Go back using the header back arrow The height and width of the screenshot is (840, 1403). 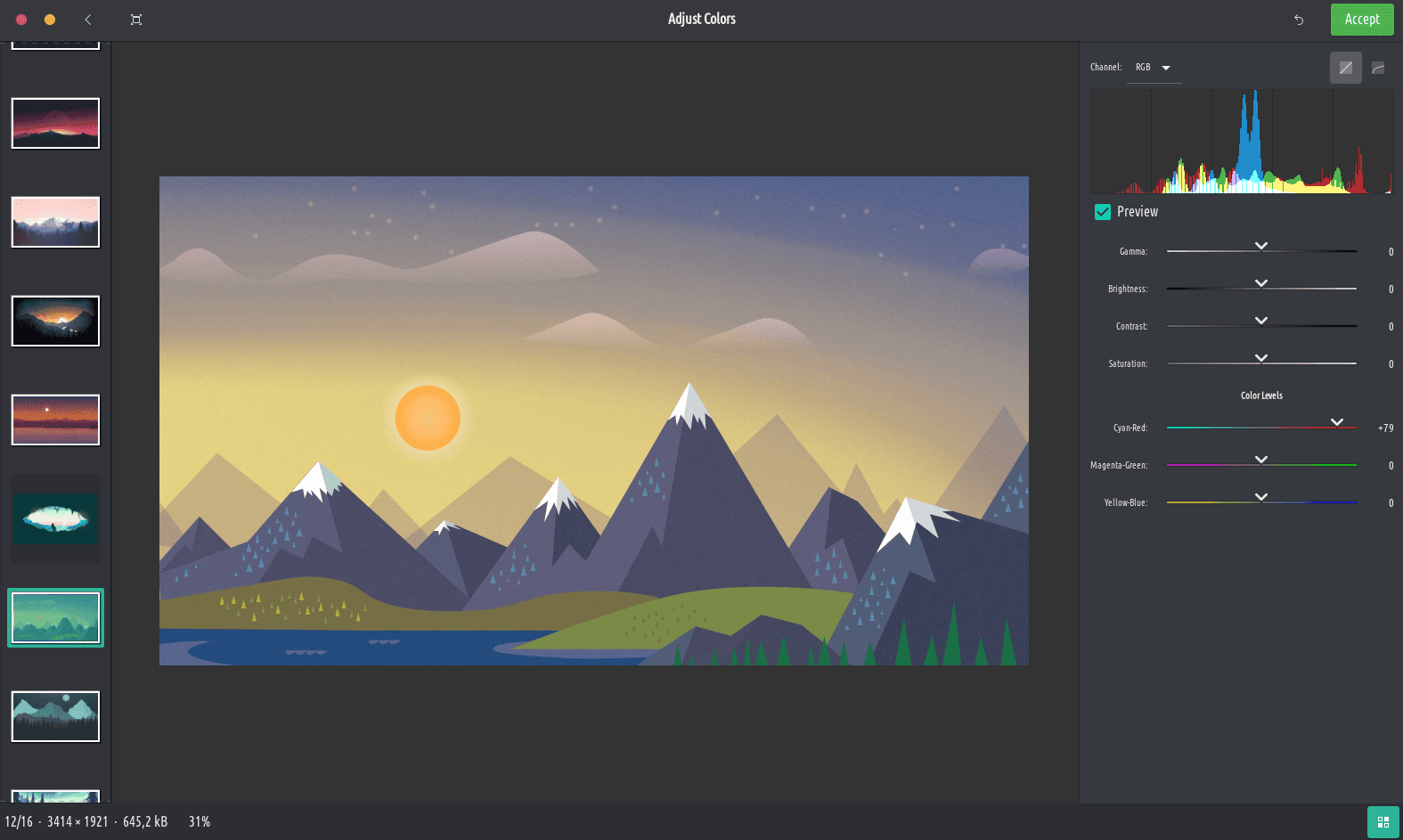88,20
